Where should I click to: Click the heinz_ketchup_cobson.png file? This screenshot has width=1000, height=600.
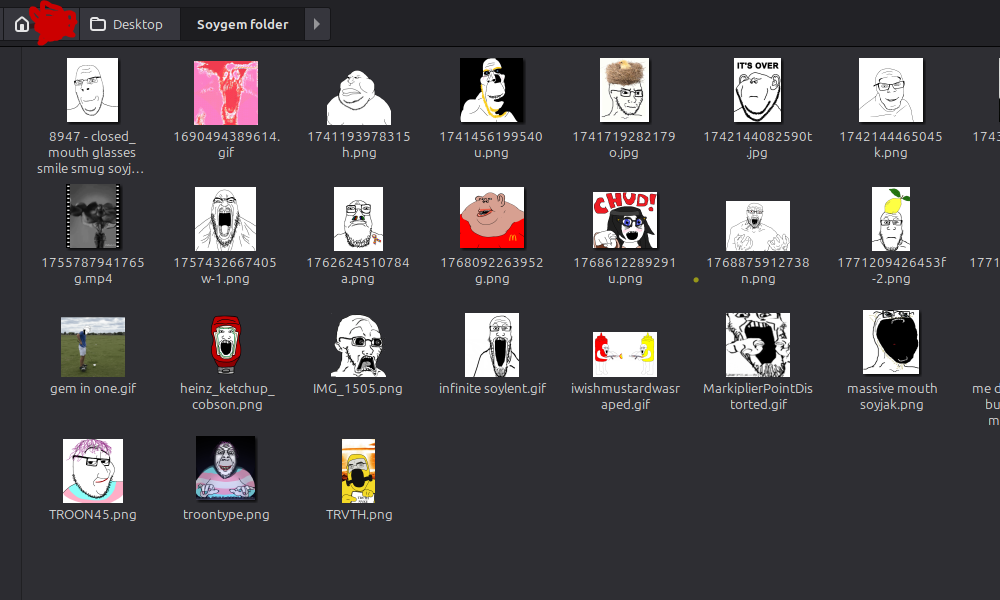[x=226, y=345]
